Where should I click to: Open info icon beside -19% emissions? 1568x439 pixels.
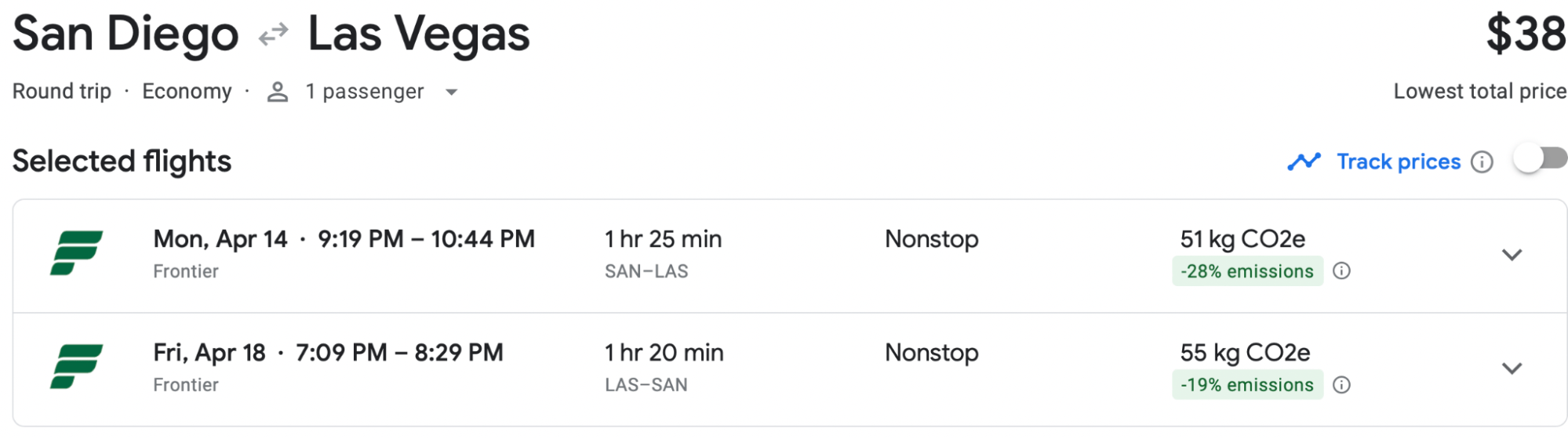tap(1342, 385)
